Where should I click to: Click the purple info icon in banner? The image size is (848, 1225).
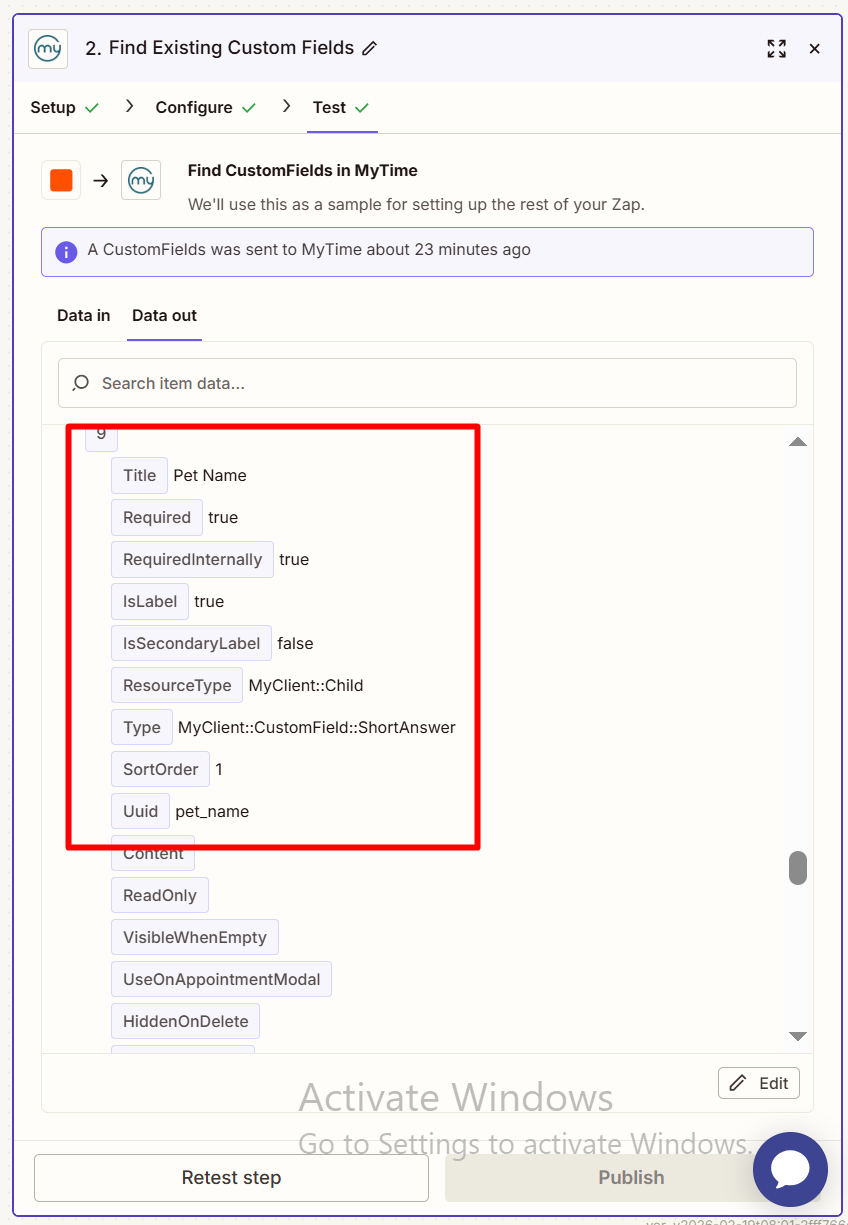(x=66, y=251)
